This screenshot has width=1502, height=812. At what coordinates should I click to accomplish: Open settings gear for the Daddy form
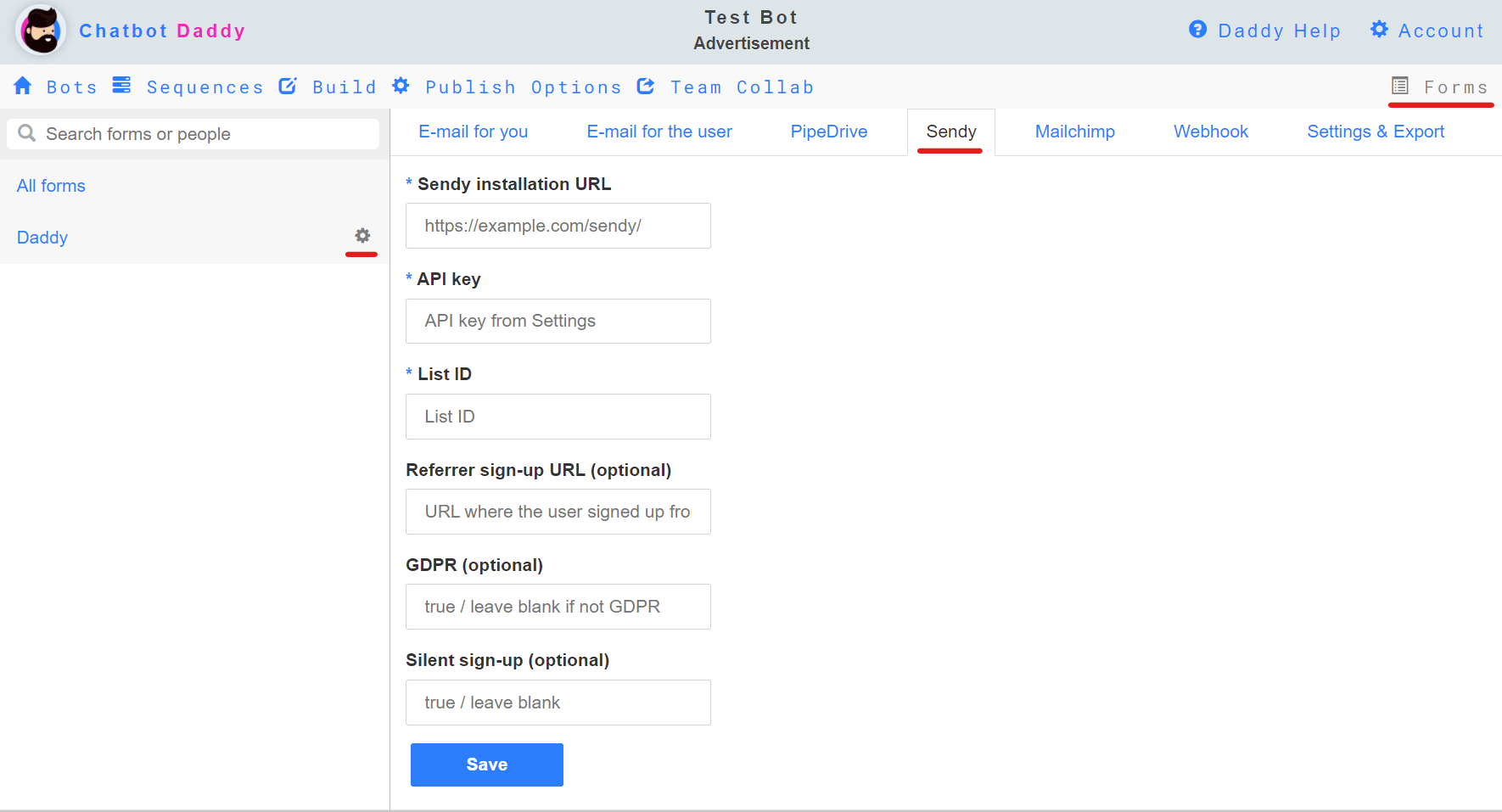(362, 236)
